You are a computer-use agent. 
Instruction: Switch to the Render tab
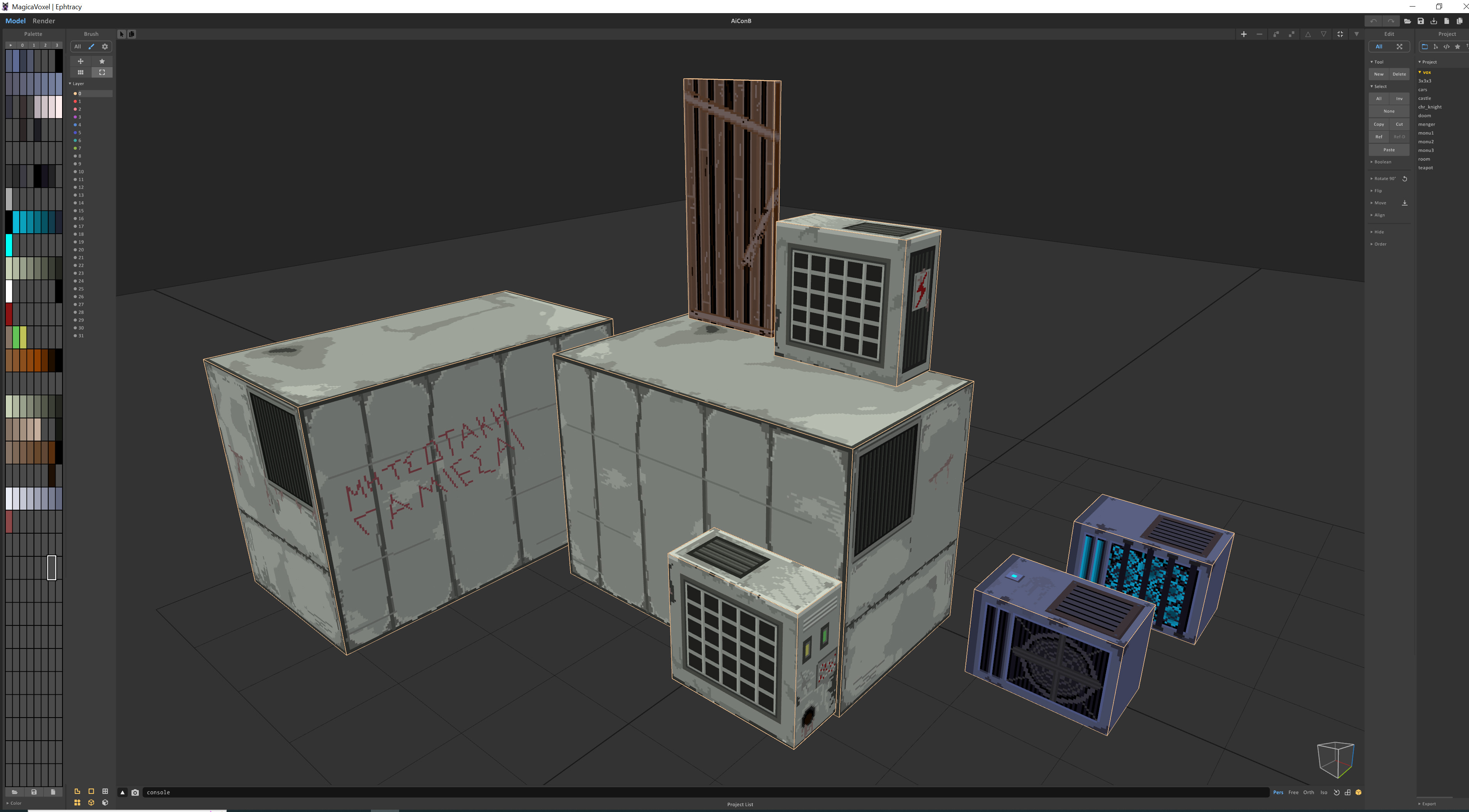(x=43, y=20)
